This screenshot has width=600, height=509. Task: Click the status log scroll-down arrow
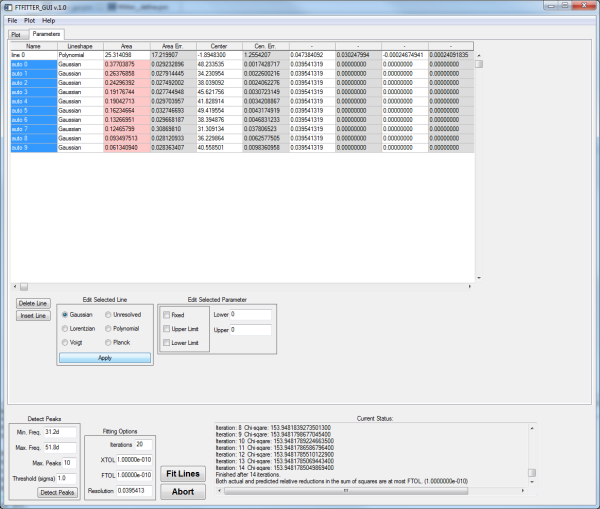click(x=532, y=482)
